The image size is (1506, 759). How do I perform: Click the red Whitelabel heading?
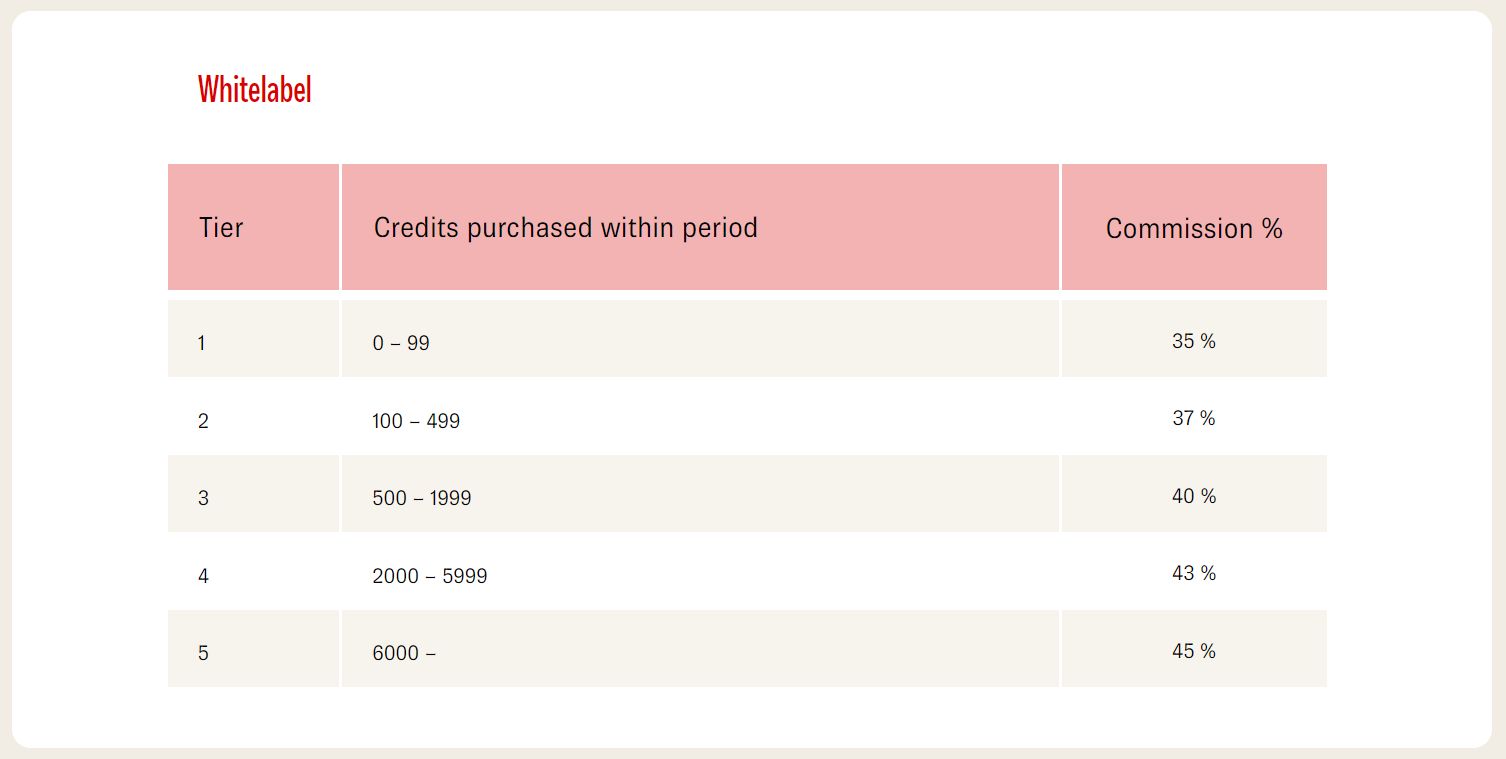tap(254, 90)
